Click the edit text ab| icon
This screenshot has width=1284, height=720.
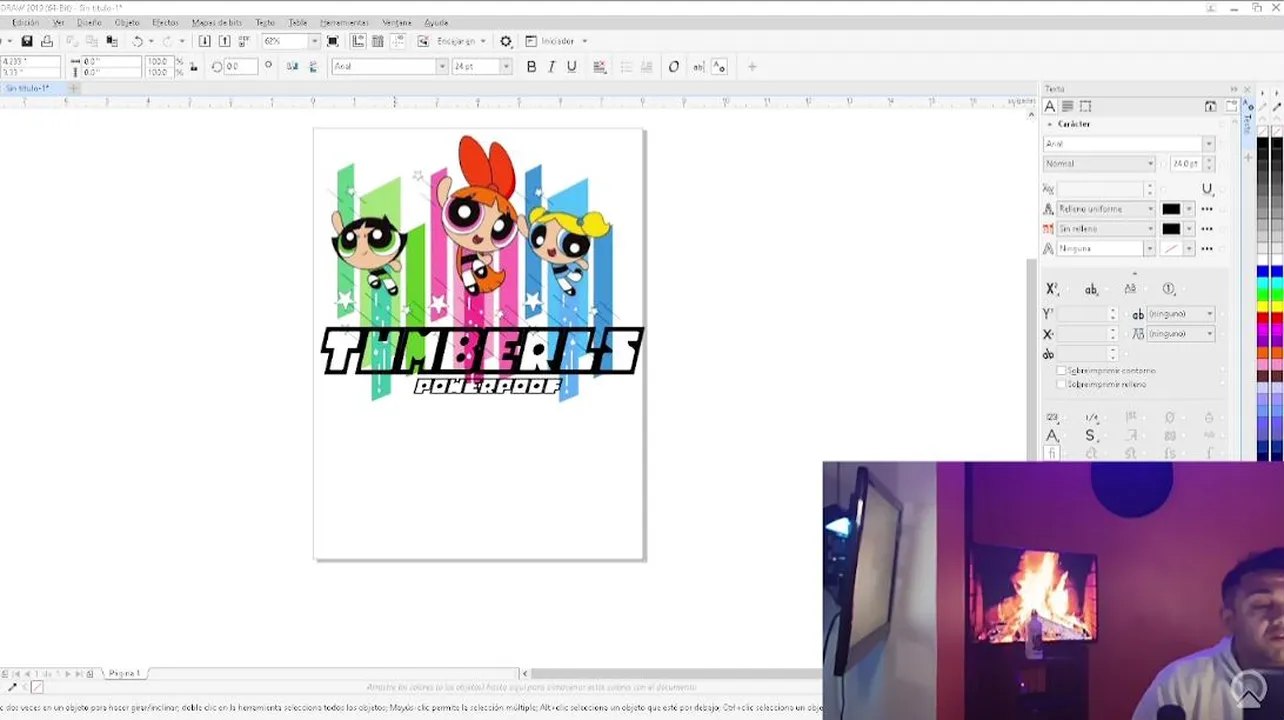coord(698,67)
